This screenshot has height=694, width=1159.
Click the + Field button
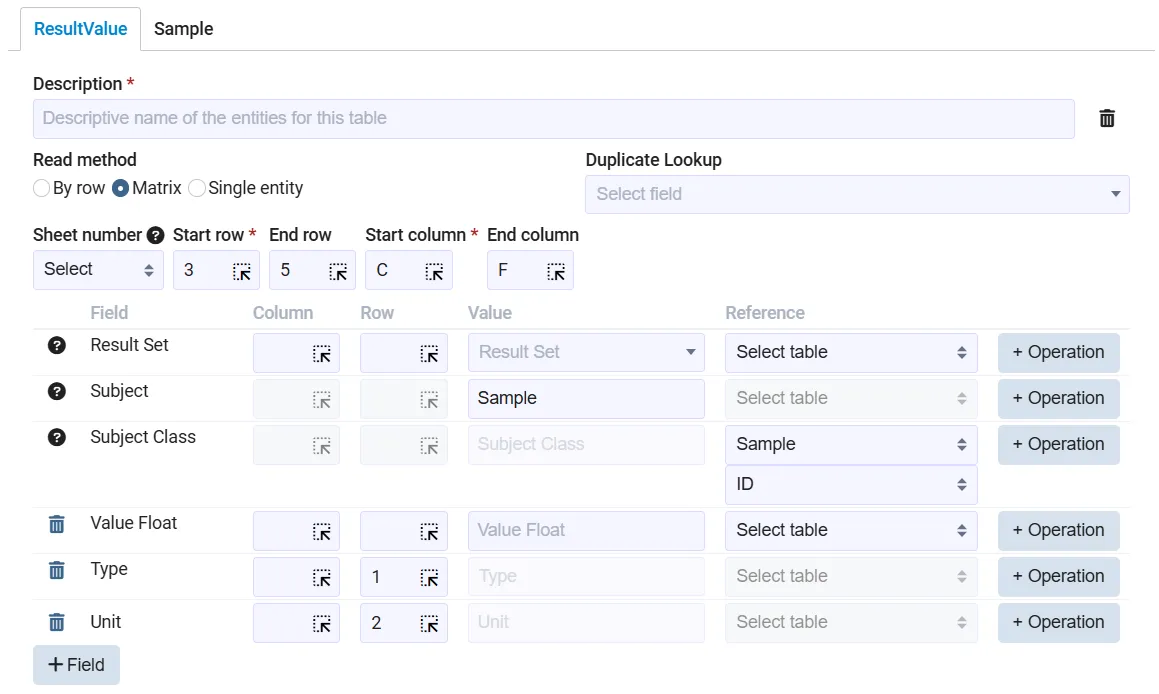pyautogui.click(x=76, y=665)
